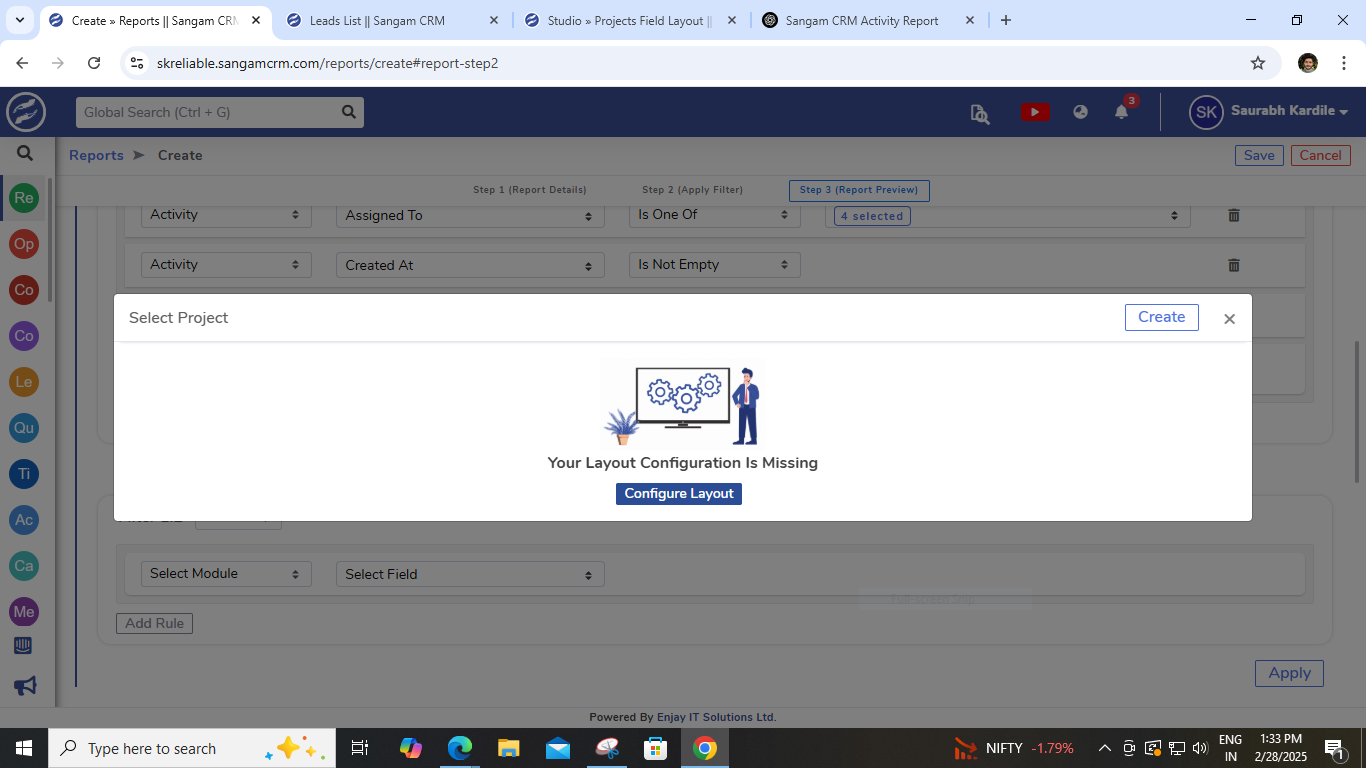Open Windows Start menu

(x=23, y=748)
